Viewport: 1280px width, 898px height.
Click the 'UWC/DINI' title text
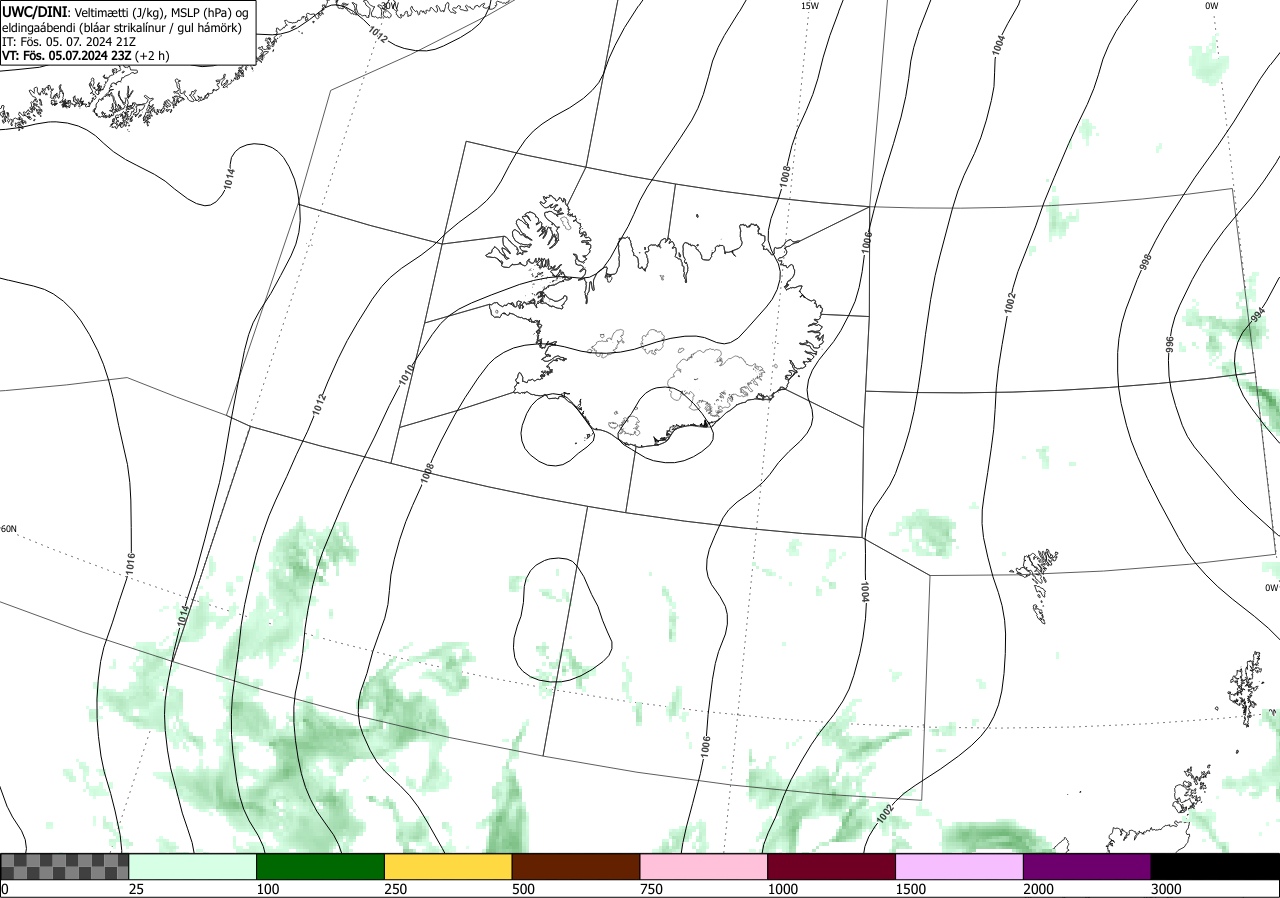pyautogui.click(x=35, y=12)
